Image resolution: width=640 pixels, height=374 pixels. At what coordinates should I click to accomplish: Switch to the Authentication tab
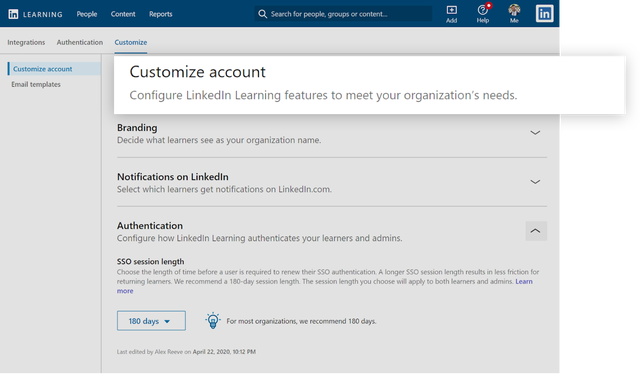[80, 42]
